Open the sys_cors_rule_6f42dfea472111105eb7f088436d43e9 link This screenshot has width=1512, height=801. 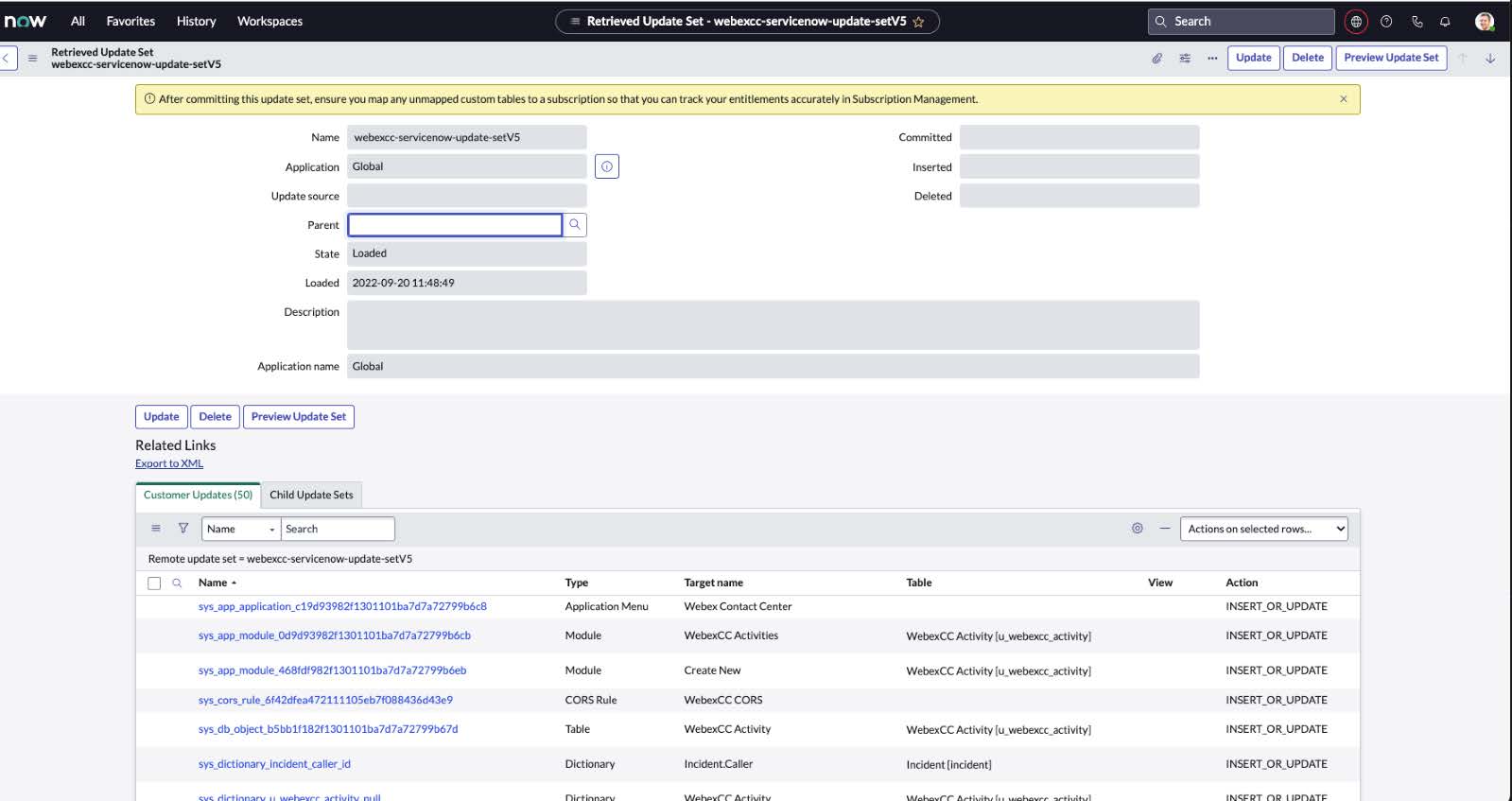click(x=325, y=700)
